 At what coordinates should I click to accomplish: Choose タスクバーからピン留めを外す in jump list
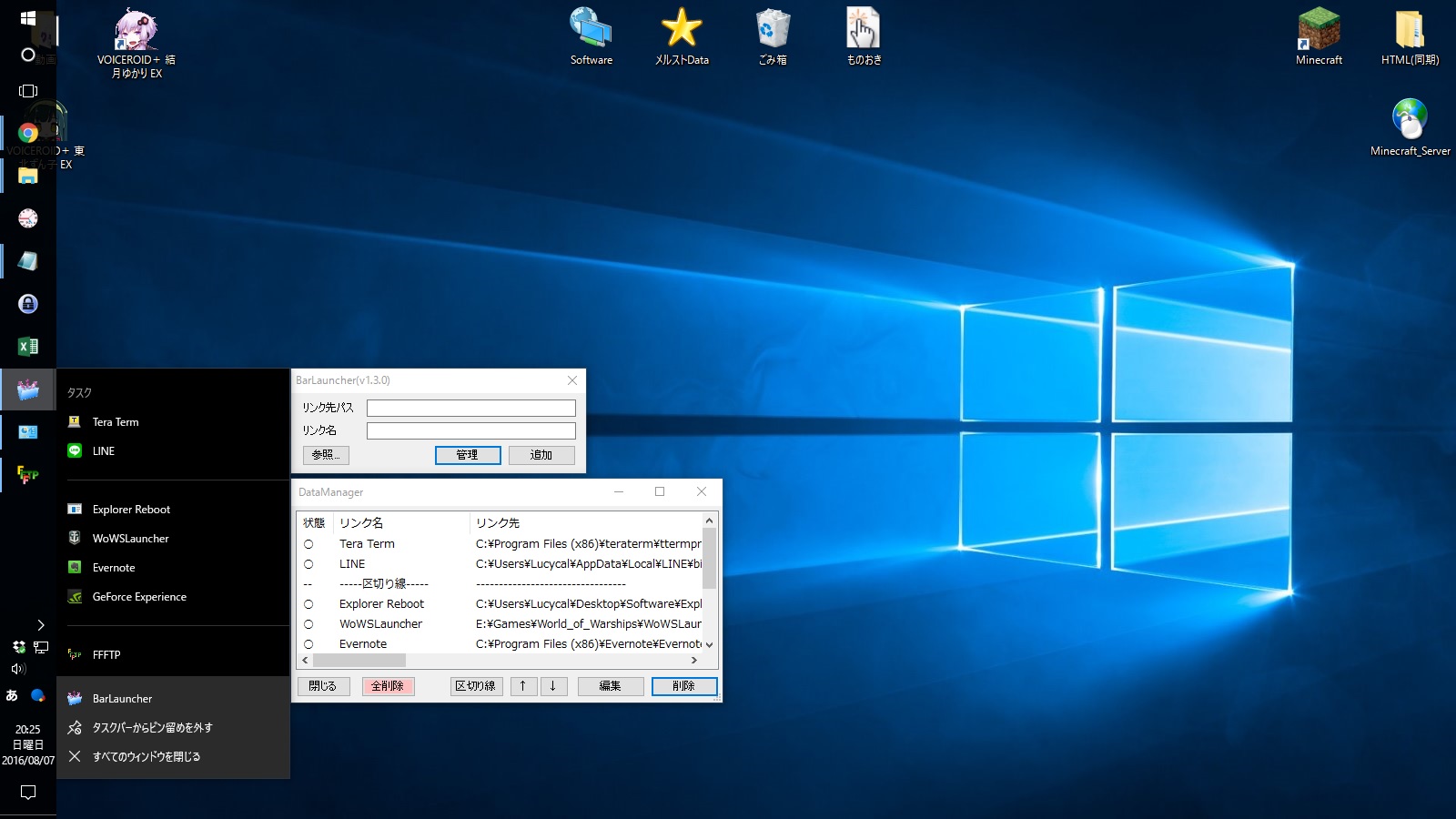(x=152, y=728)
